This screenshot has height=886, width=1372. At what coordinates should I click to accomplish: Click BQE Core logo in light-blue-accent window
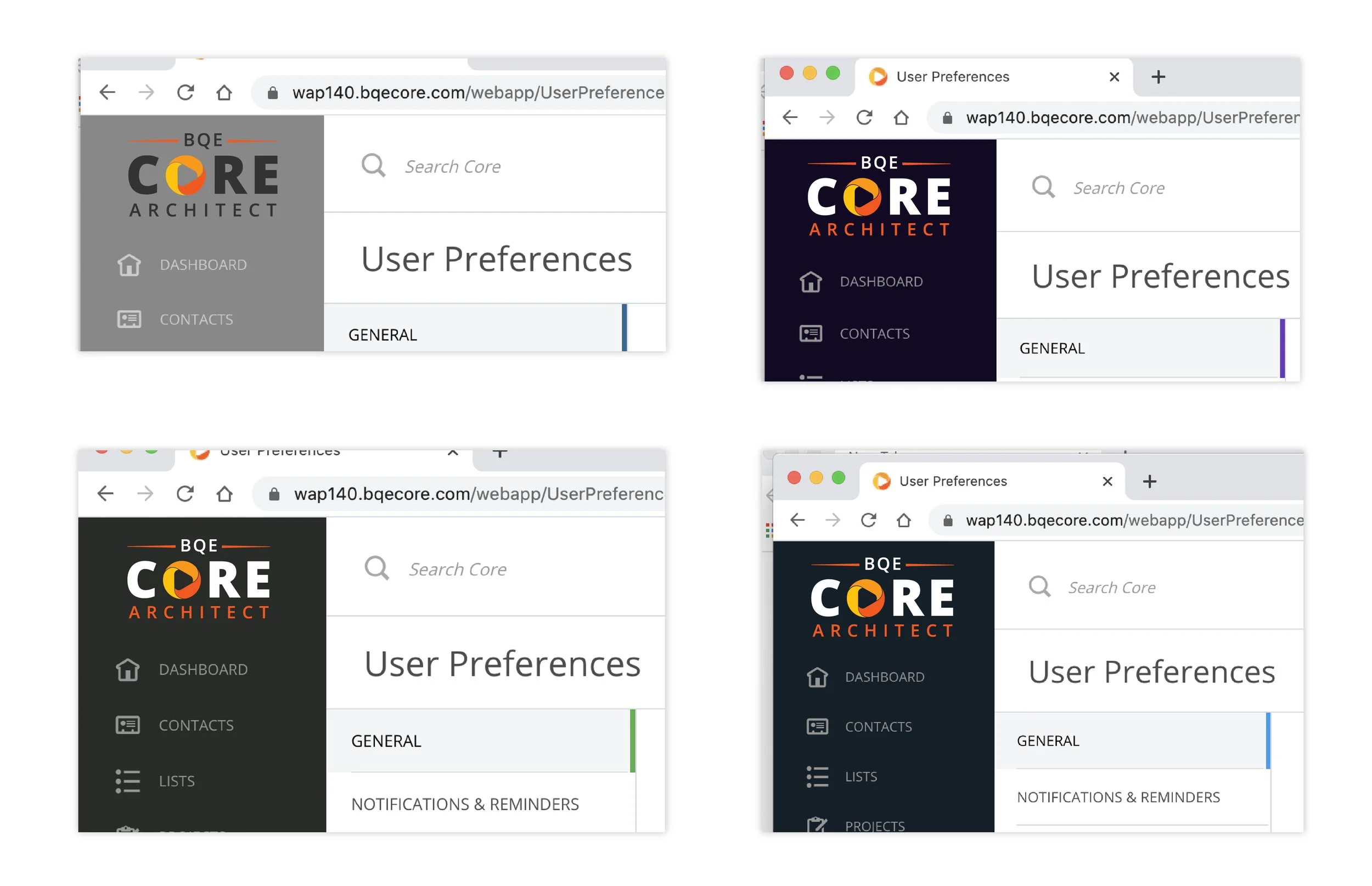pyautogui.click(x=882, y=597)
